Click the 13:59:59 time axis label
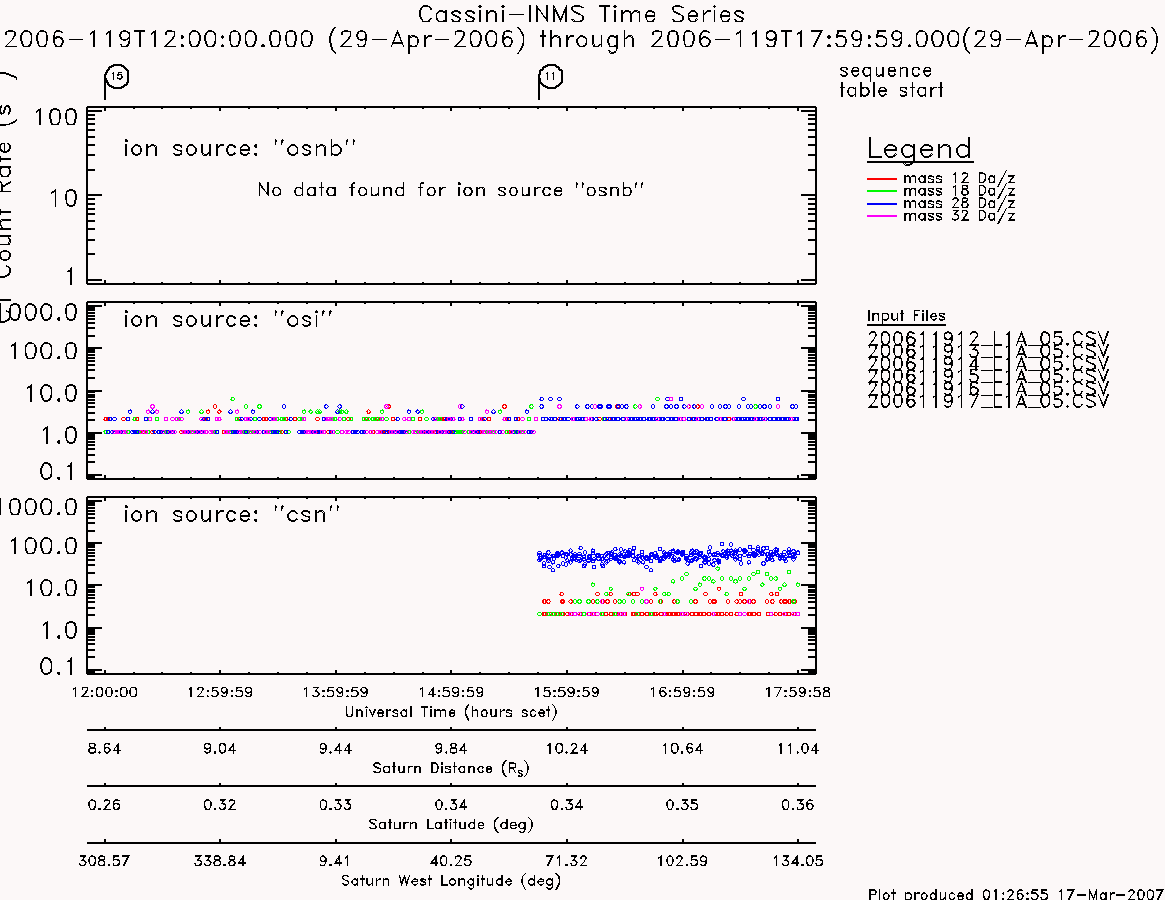 tap(335, 692)
